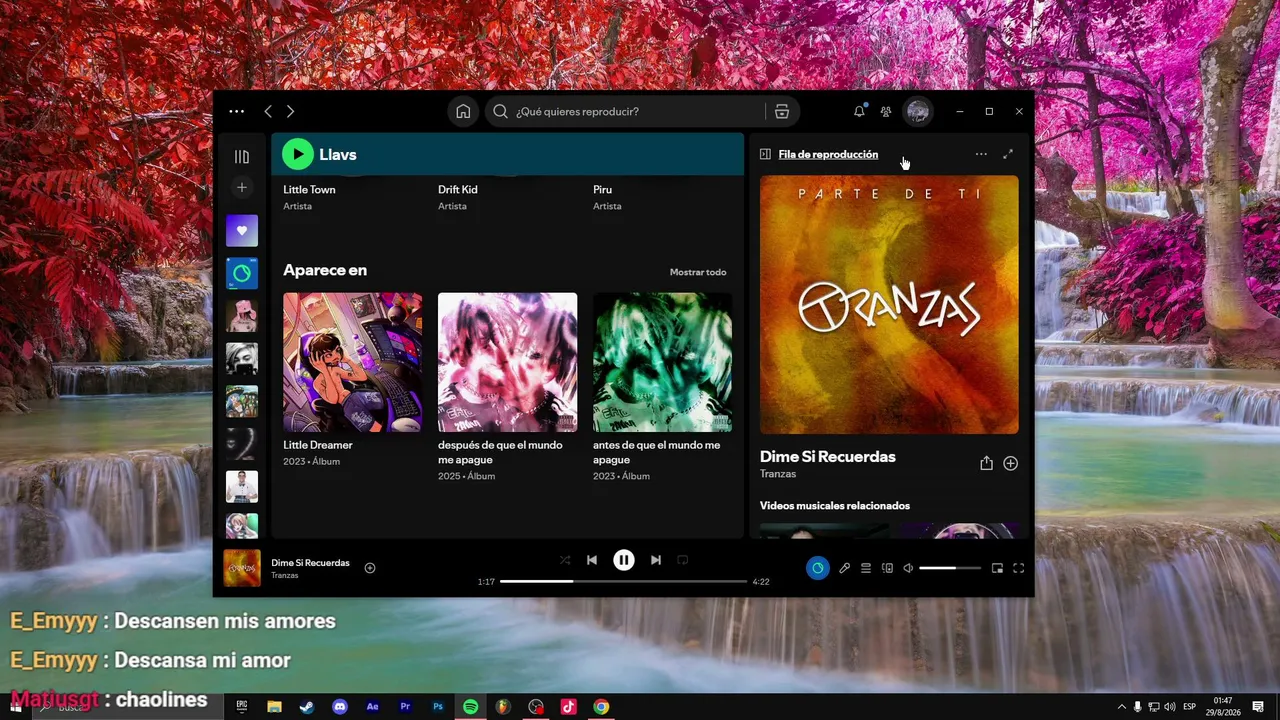1280x720 pixels.
Task: Open the Tranzas Parte de Ti cover art
Action: 889,305
